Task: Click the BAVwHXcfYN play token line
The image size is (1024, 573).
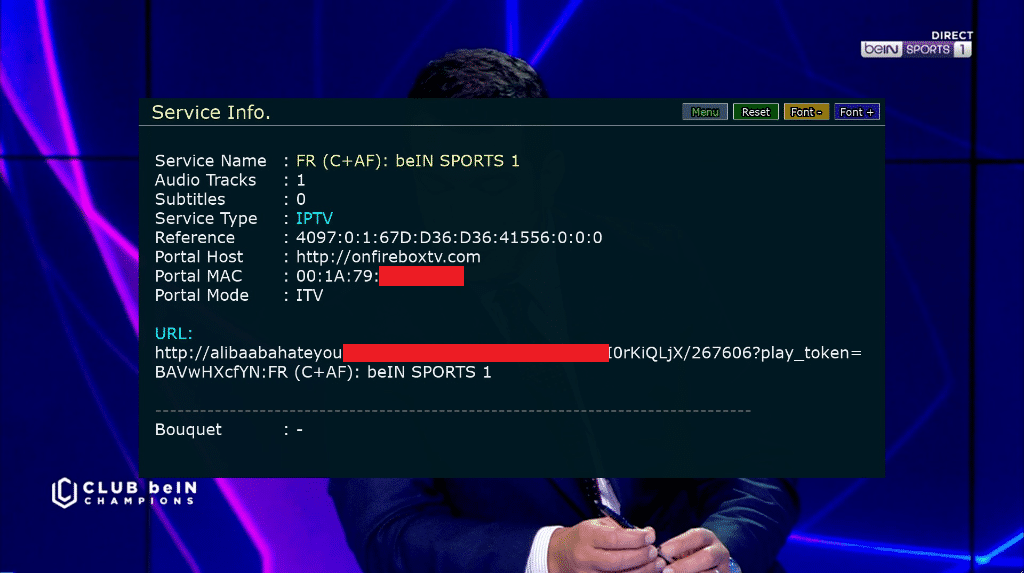Action: click(x=323, y=372)
